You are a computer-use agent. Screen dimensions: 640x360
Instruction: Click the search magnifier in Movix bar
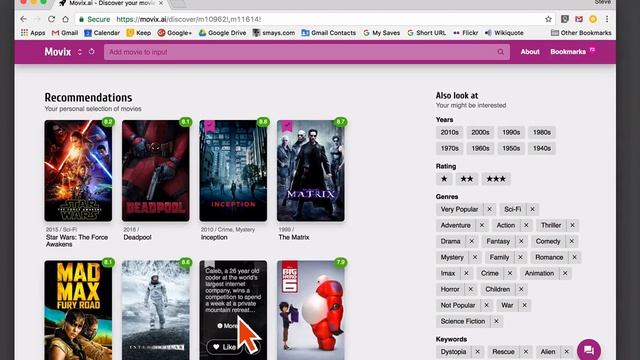pyautogui.click(x=500, y=52)
